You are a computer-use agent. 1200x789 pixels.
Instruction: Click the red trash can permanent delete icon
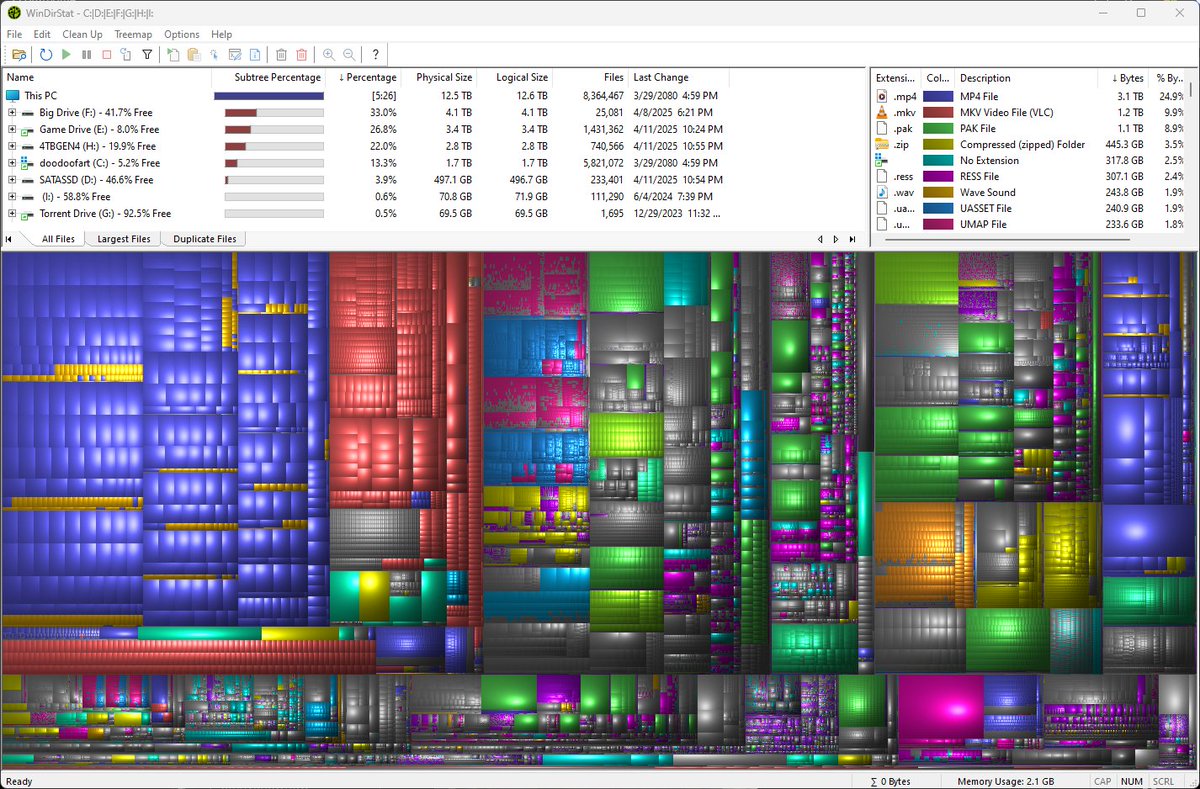coord(302,55)
